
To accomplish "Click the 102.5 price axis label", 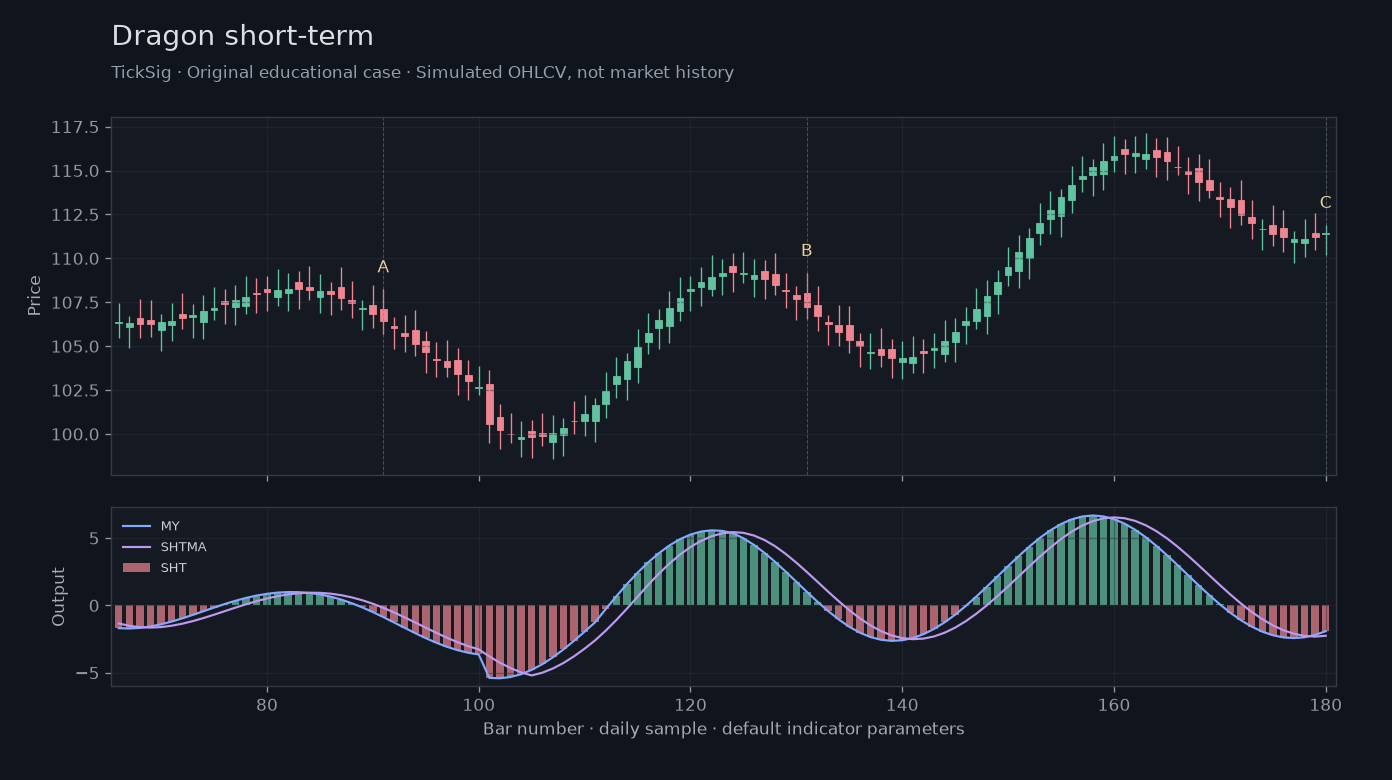I will pos(75,391).
